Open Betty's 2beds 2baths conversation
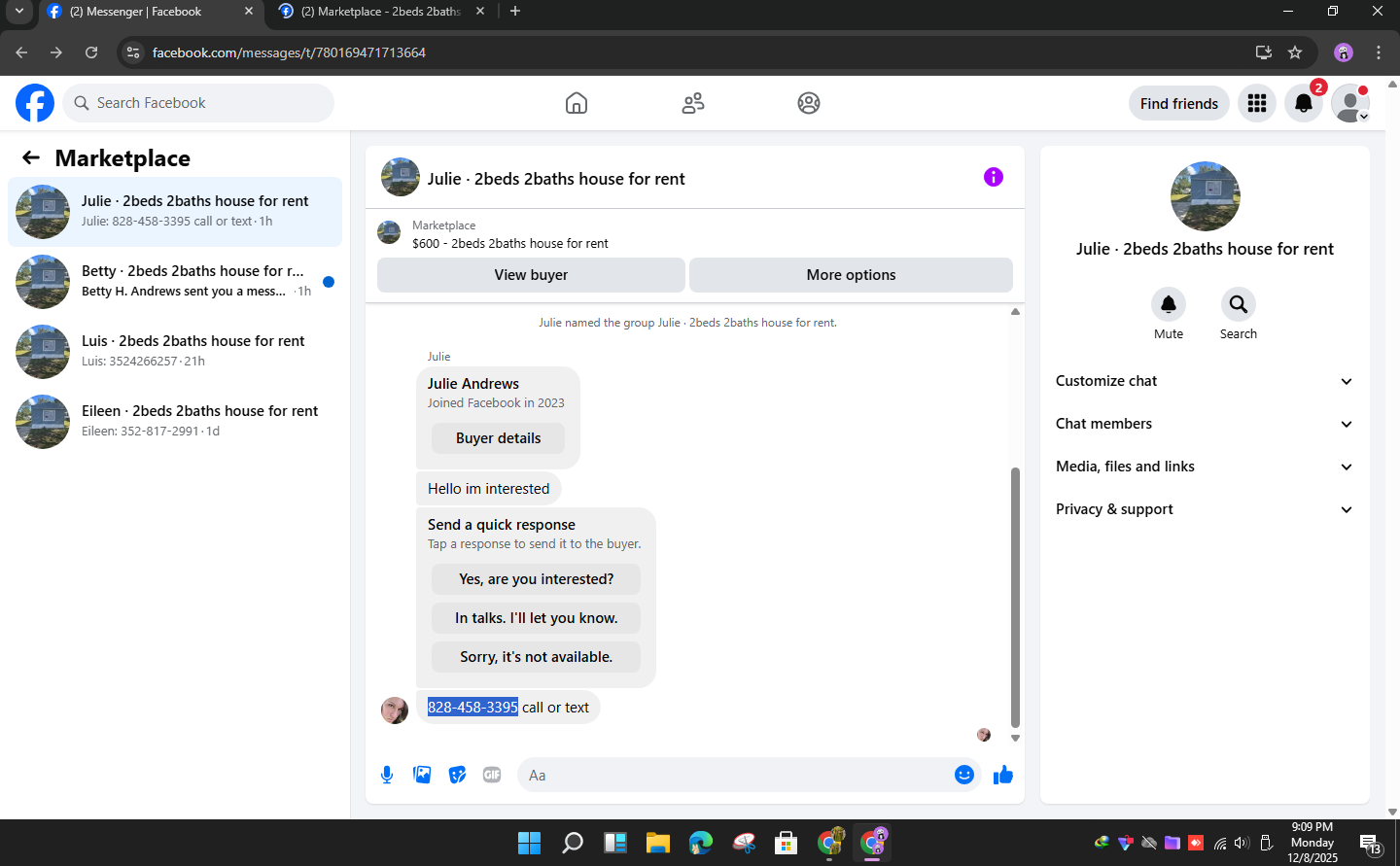This screenshot has width=1400, height=866. click(175, 282)
